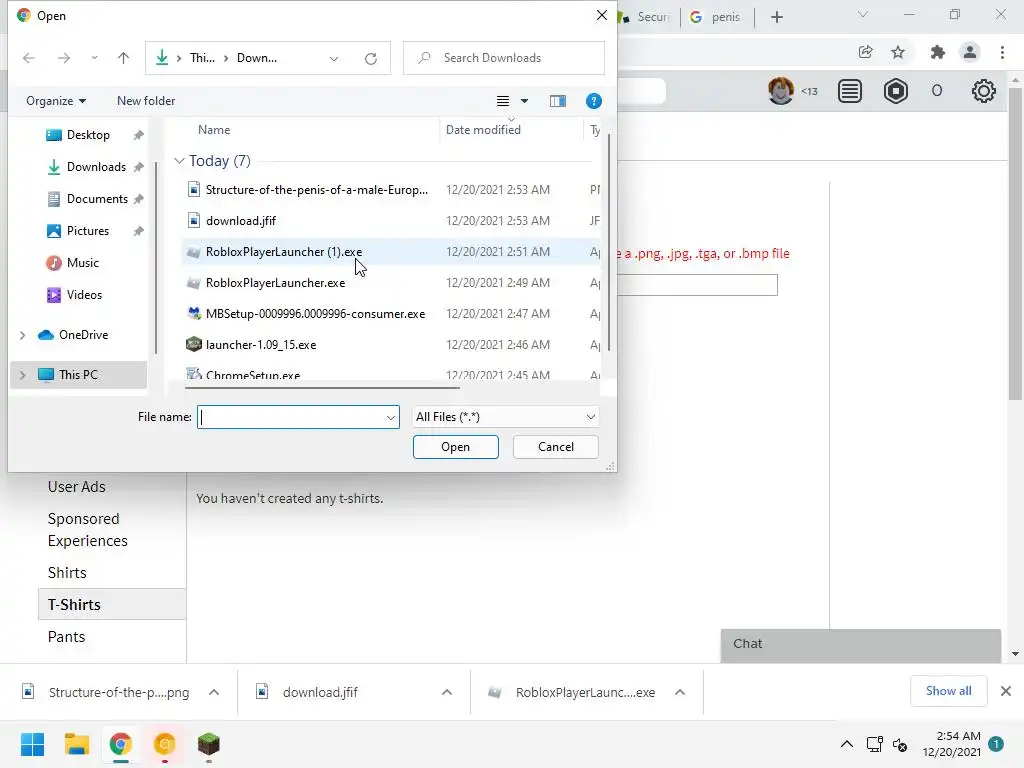This screenshot has width=1024, height=768.
Task: Open the Organize menu
Action: (x=56, y=101)
